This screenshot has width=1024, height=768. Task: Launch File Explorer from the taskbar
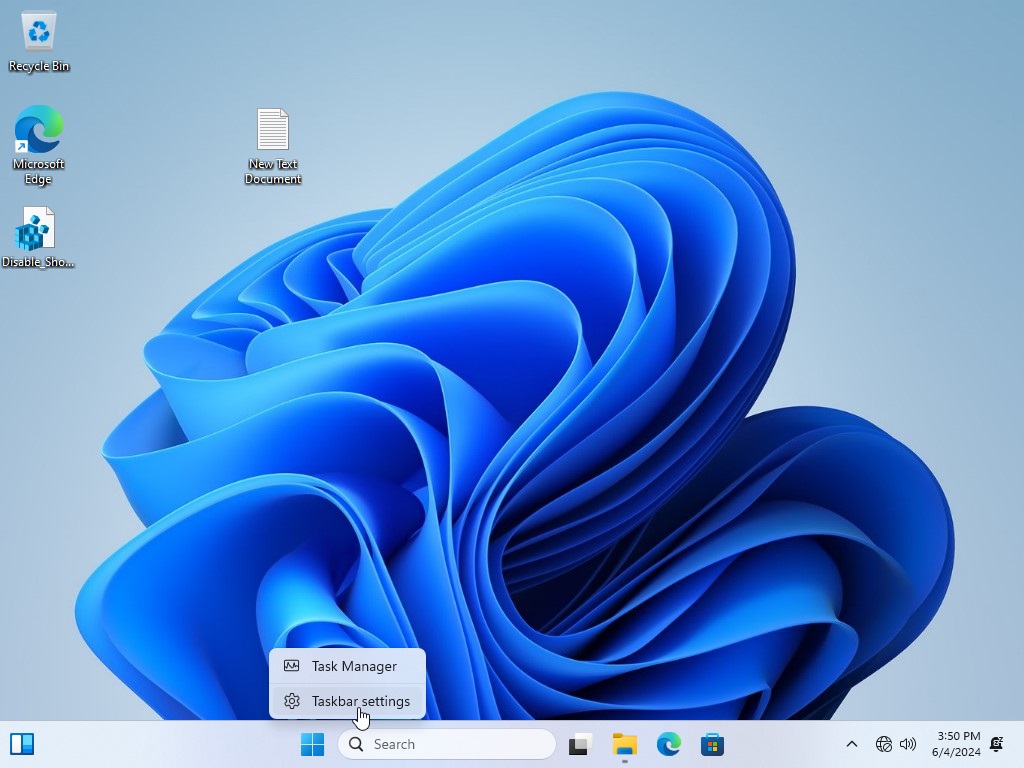click(624, 744)
